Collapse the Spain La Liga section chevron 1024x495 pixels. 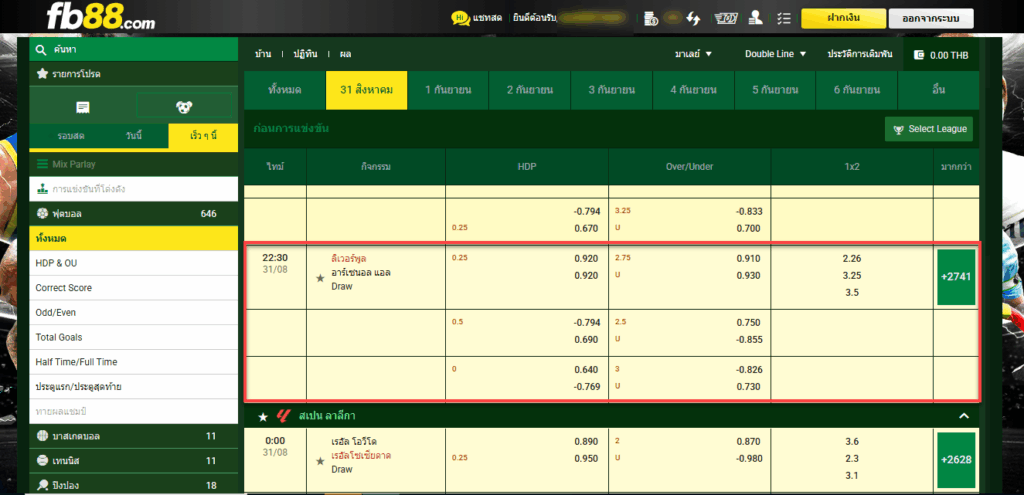pos(963,416)
